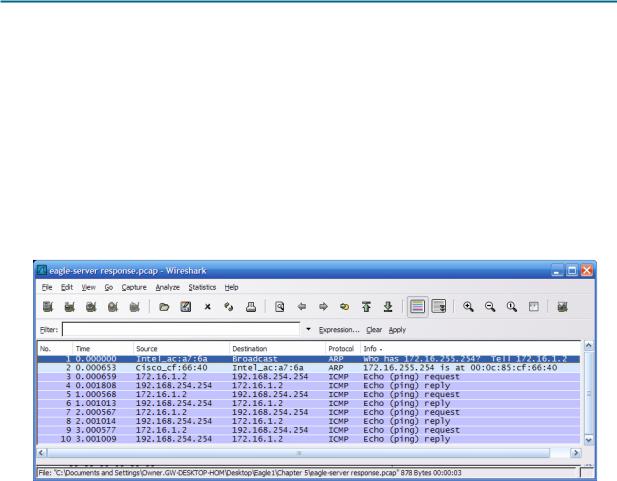Select packet 1 ARP Broadcast row

tap(309, 359)
